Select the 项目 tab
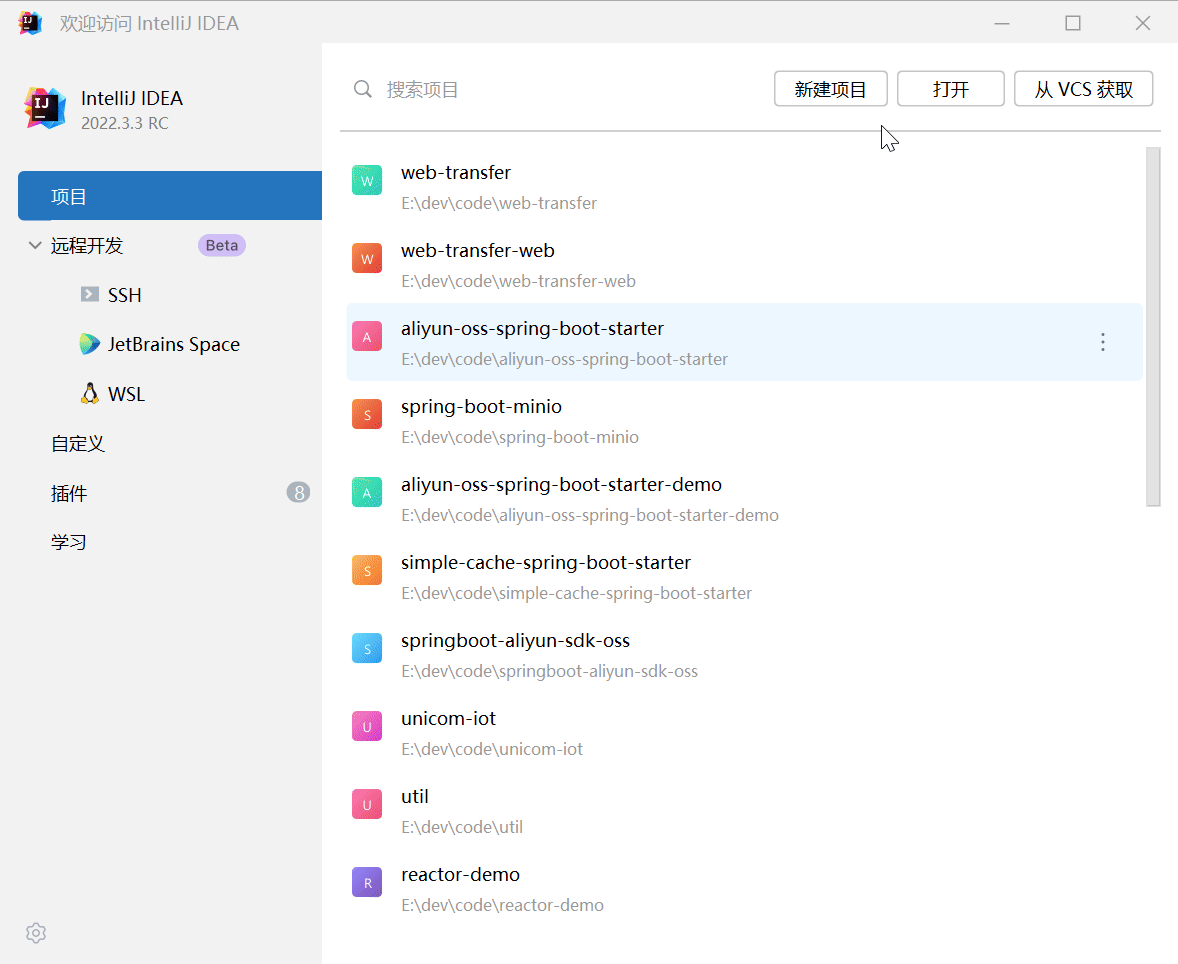The image size is (1178, 964). 170,196
